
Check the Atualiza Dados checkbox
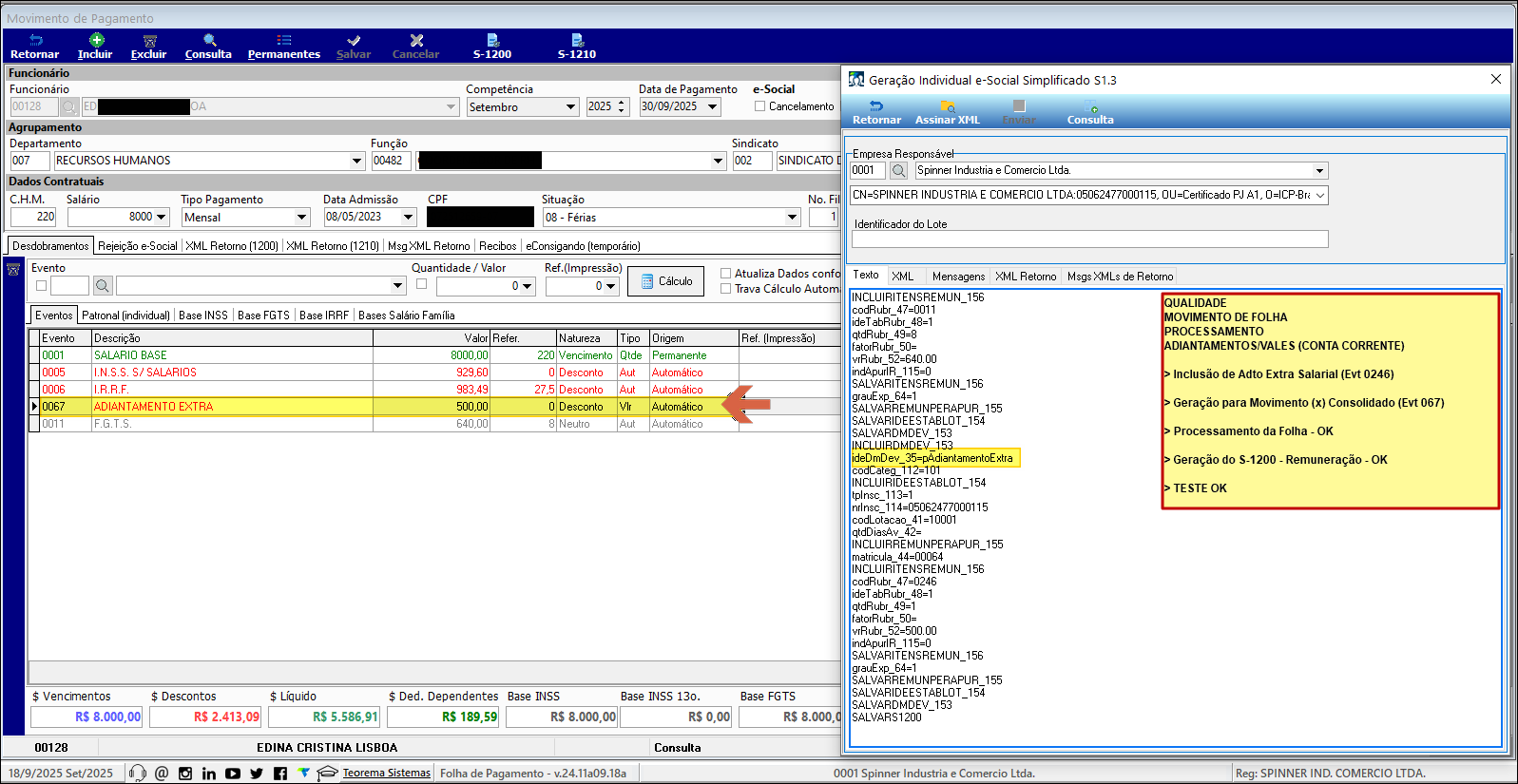pos(725,274)
